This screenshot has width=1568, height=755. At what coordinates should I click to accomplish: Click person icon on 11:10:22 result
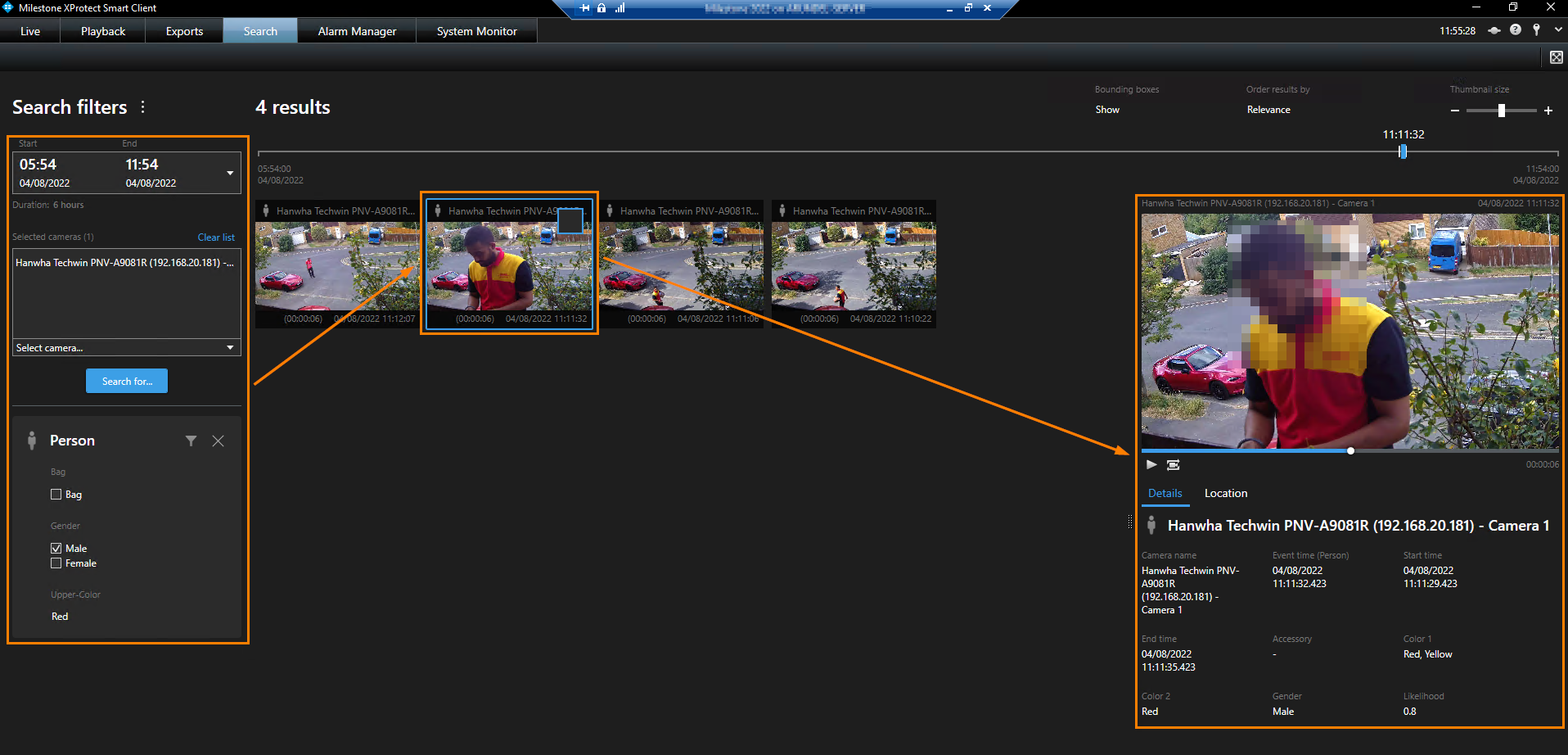coord(782,210)
